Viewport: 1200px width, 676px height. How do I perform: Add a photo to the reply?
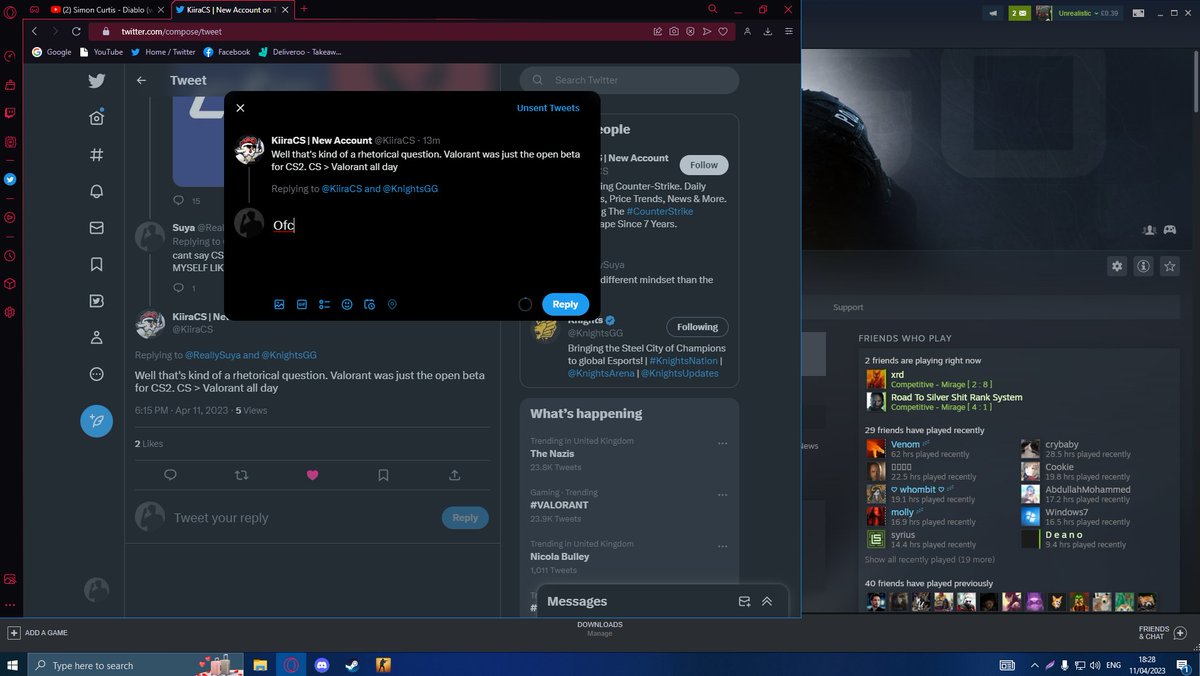coord(279,304)
